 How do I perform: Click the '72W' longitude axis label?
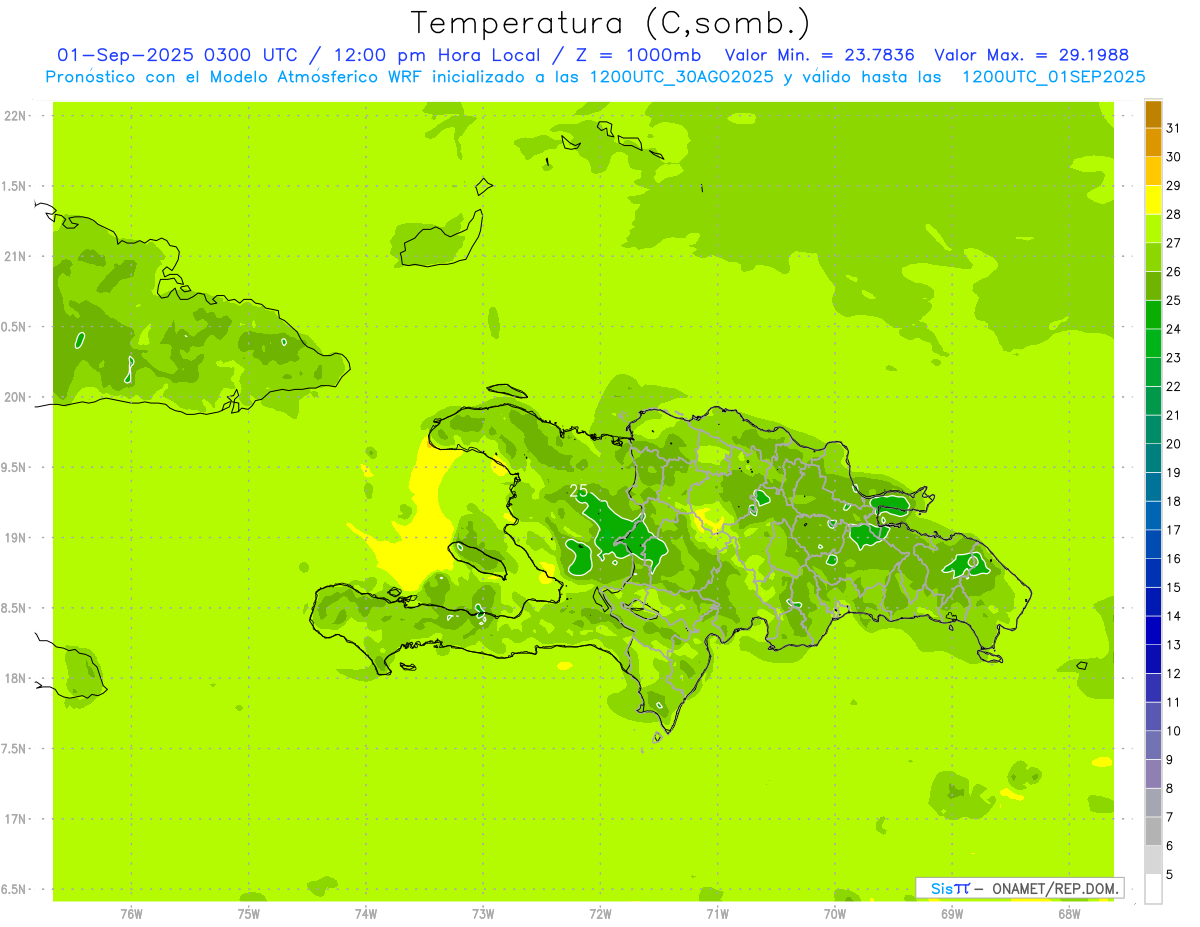click(600, 914)
